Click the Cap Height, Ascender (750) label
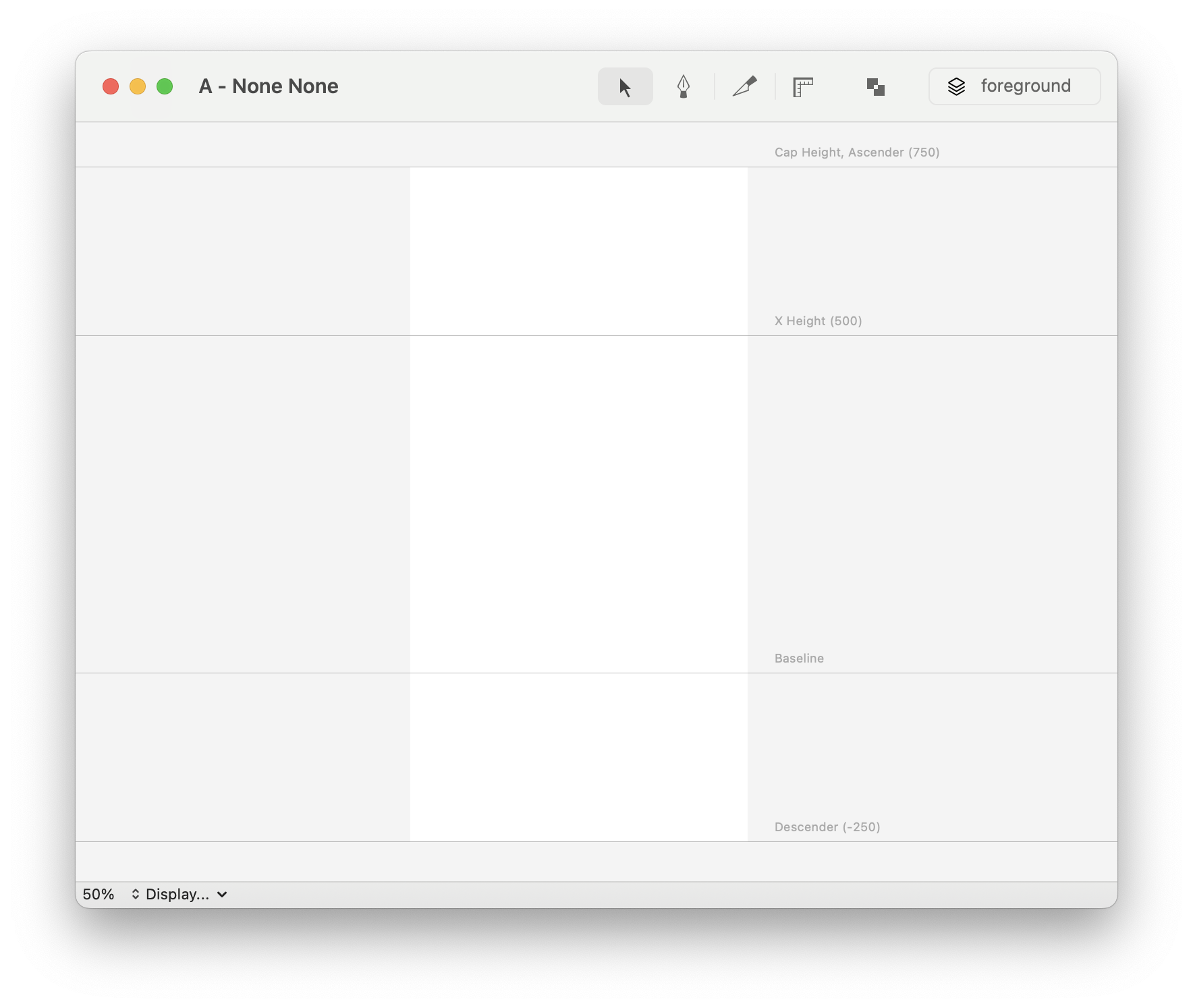The height and width of the screenshot is (1008, 1193). tap(857, 152)
